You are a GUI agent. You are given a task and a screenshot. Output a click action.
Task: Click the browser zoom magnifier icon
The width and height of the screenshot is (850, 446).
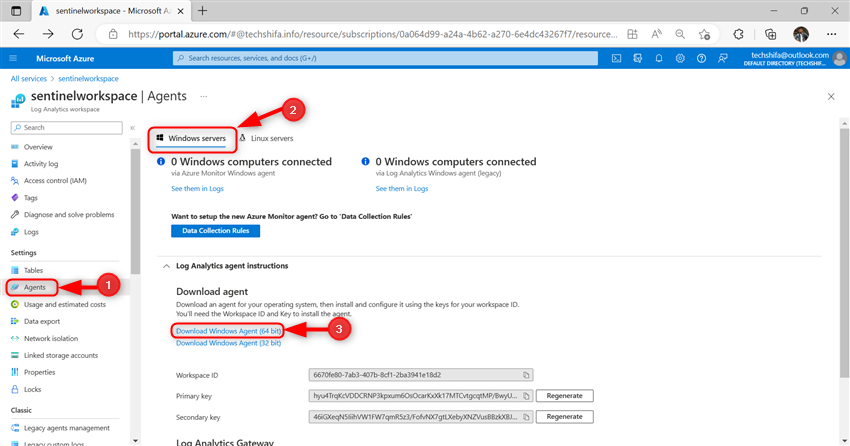pos(680,34)
